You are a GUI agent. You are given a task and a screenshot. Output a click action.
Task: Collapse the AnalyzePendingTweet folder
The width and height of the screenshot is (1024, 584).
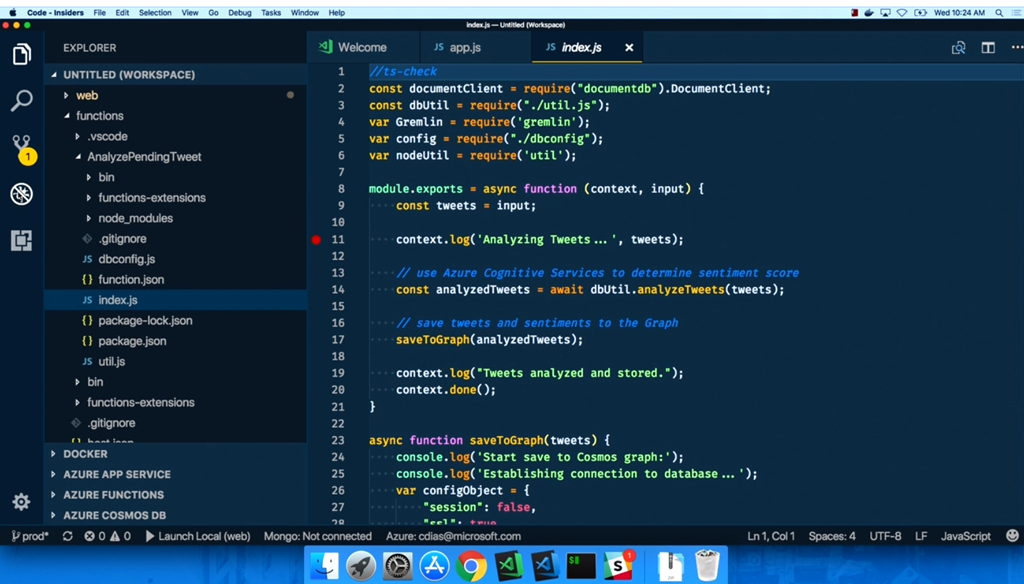143,157
